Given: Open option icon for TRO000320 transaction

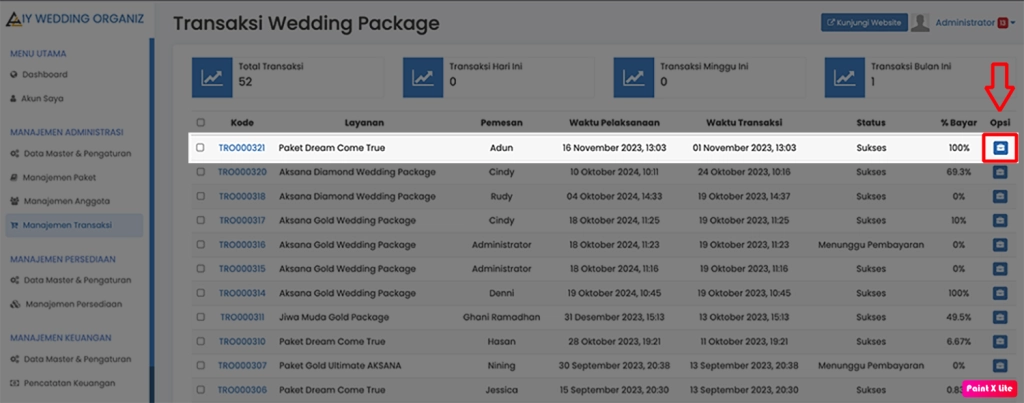Looking at the screenshot, I should pos(1000,172).
